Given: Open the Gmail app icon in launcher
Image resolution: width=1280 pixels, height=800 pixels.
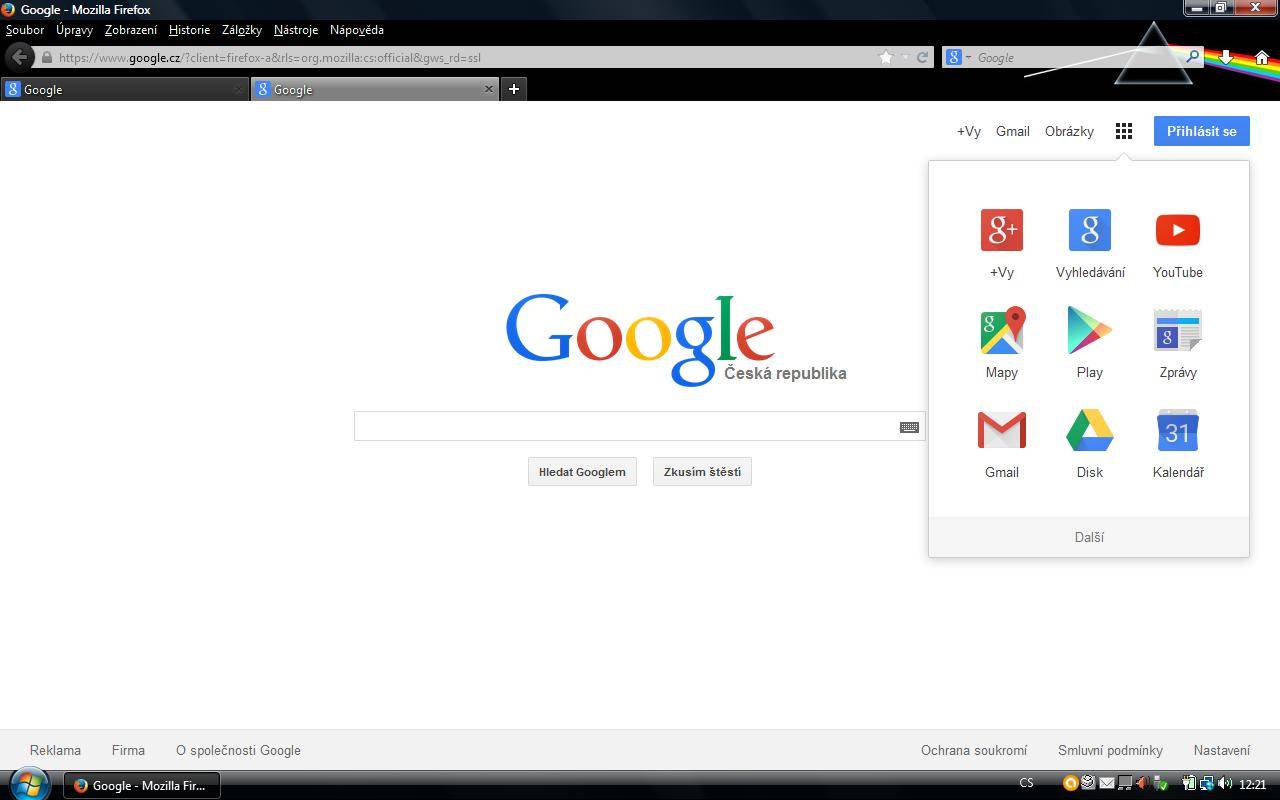Looking at the screenshot, I should point(1002,430).
